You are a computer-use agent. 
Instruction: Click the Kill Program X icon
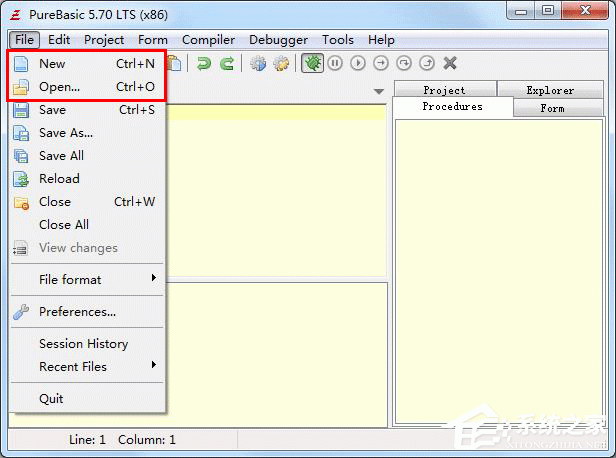450,63
